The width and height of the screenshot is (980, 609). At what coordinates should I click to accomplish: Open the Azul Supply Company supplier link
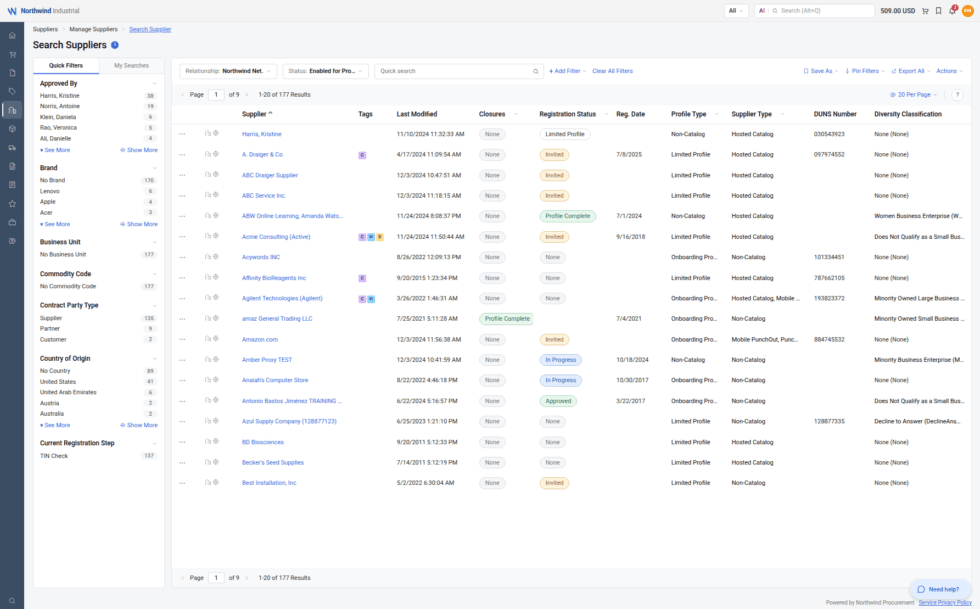point(289,421)
